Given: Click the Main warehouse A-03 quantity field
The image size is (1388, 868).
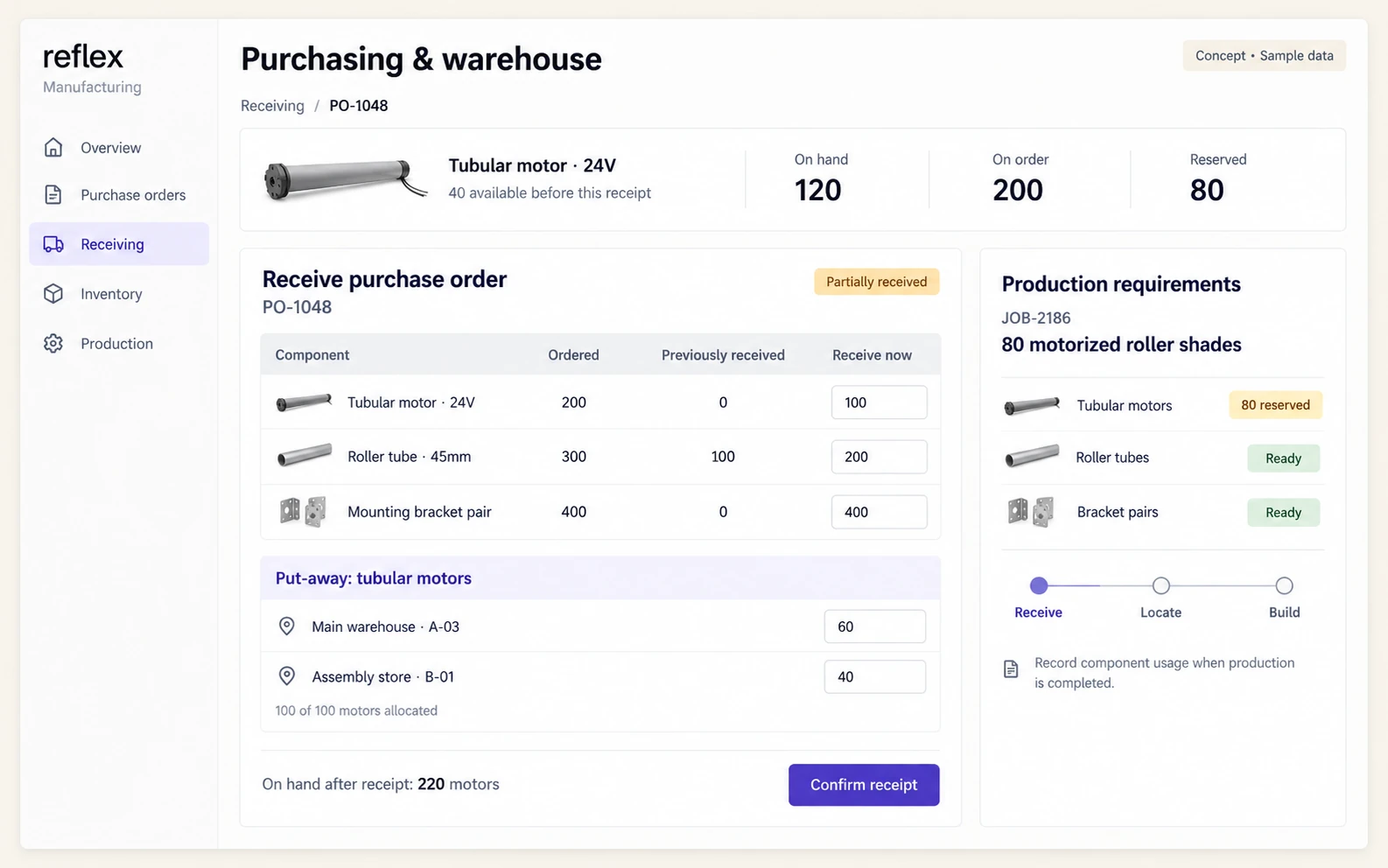Looking at the screenshot, I should pyautogui.click(x=874, y=626).
